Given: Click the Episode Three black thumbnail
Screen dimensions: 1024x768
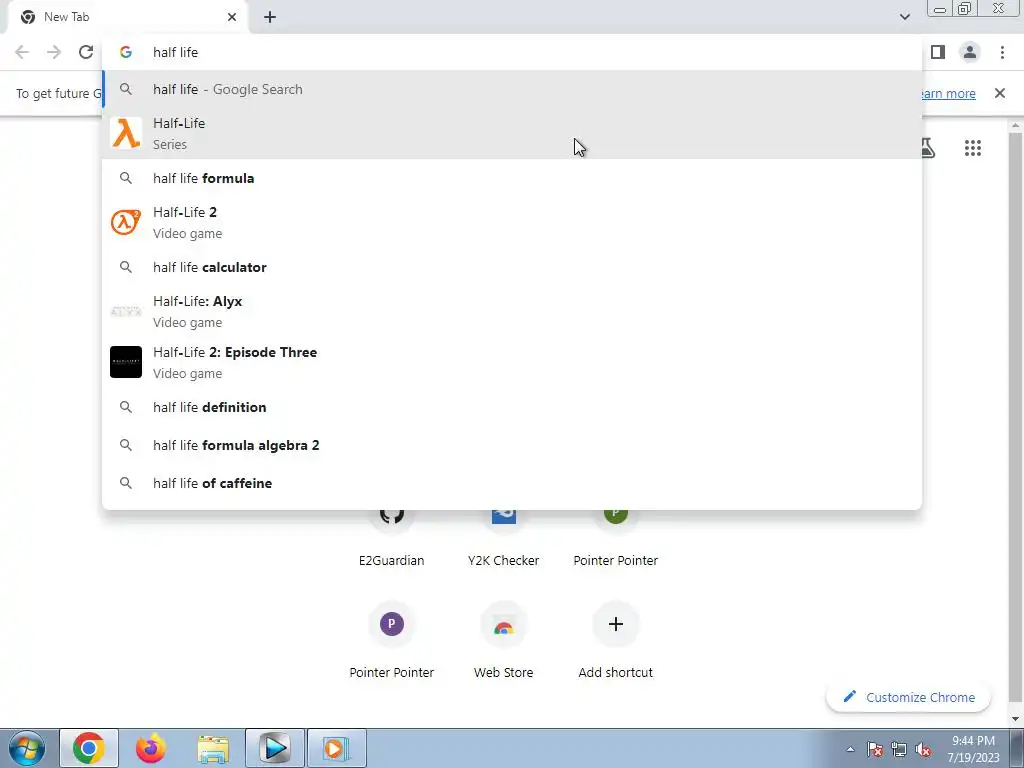Looking at the screenshot, I should point(126,362).
